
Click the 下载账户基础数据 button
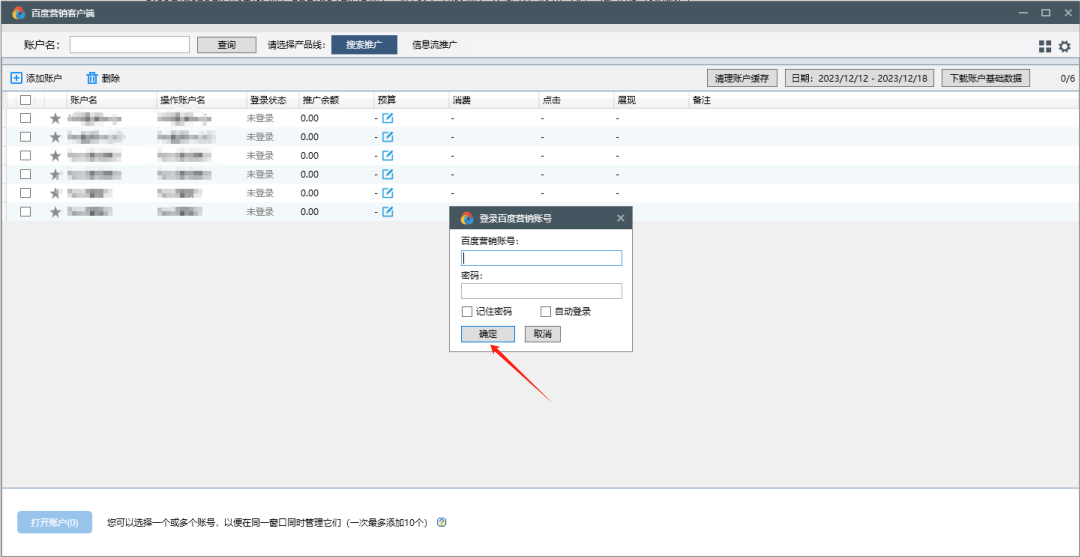[x=986, y=78]
